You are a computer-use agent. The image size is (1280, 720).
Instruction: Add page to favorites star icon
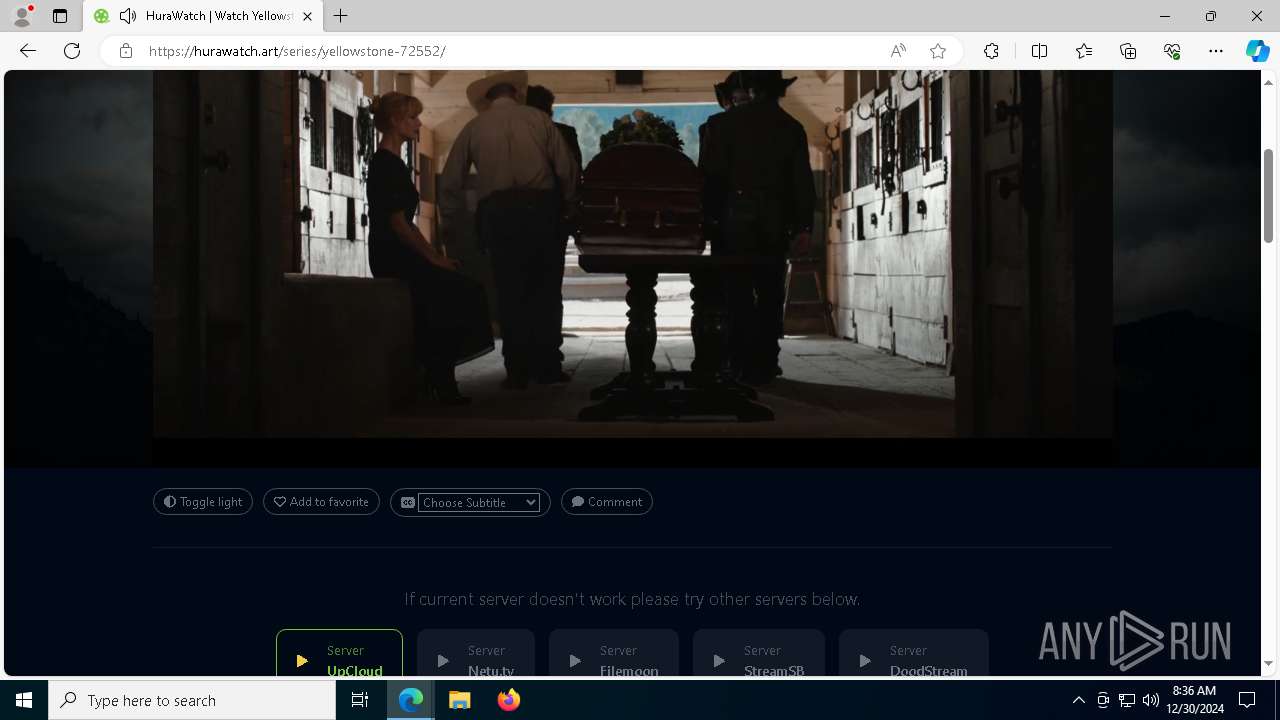(938, 51)
